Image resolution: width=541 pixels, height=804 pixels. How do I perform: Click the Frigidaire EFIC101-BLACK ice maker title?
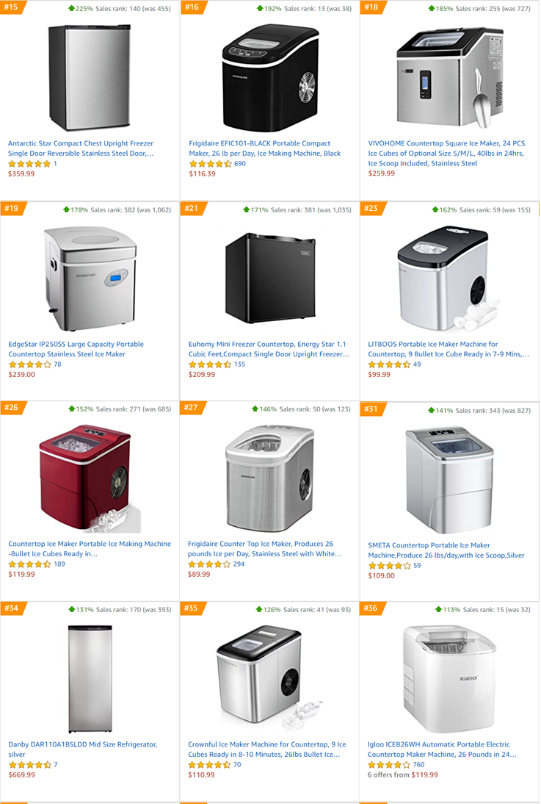coord(265,148)
